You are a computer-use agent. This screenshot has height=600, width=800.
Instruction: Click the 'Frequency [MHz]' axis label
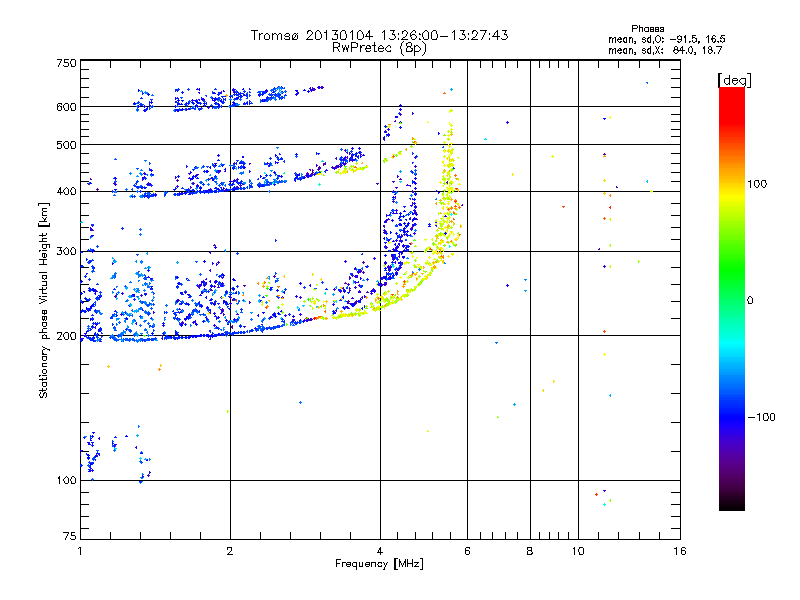[379, 564]
